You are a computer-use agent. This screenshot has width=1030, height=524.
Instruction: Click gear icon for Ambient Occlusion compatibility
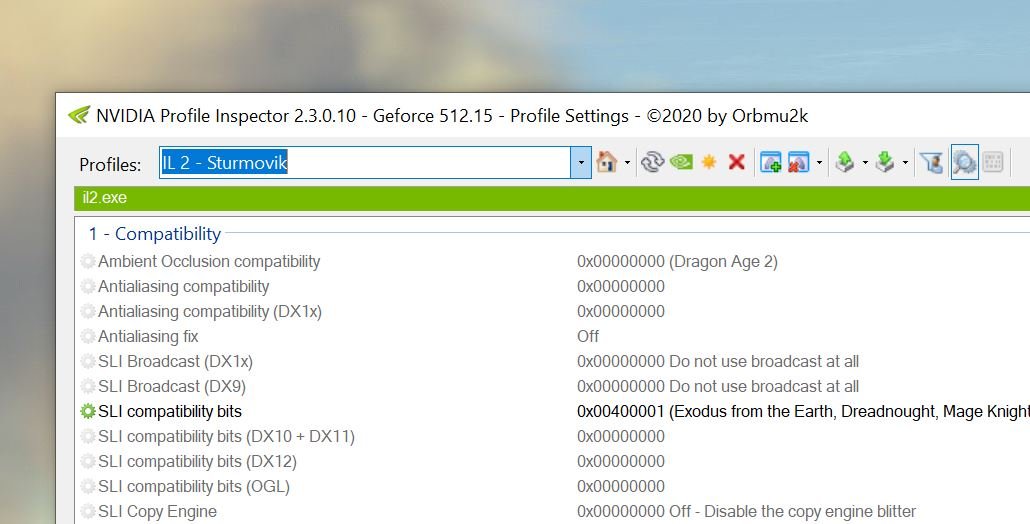tap(88, 261)
